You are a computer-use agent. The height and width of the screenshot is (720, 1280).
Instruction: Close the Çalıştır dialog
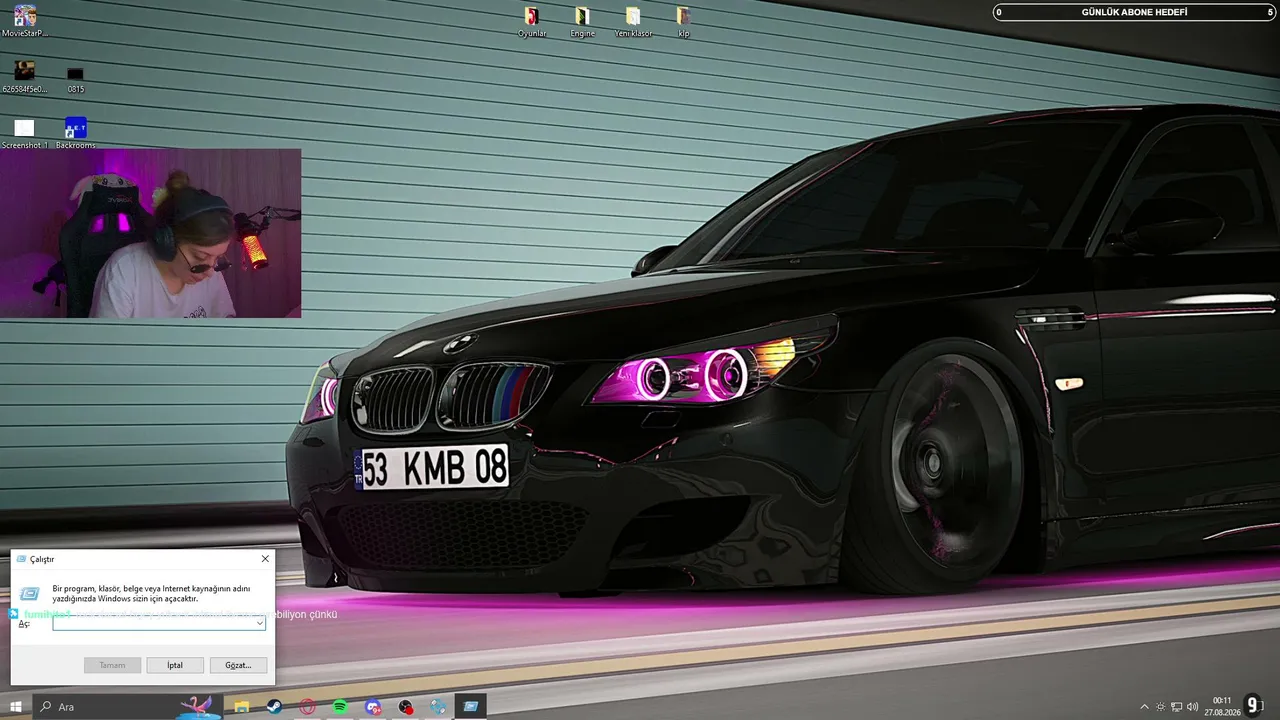tap(265, 559)
